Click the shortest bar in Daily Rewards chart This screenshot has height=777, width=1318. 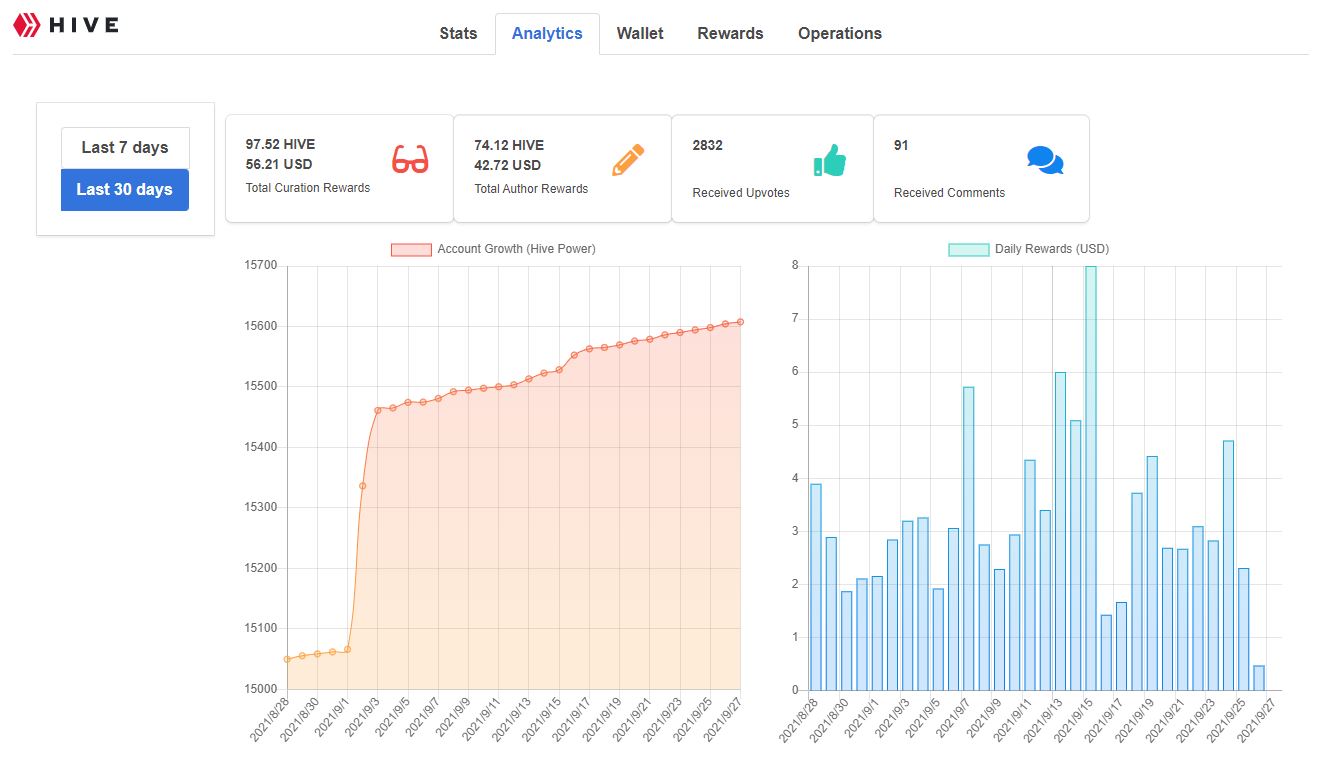point(1259,678)
